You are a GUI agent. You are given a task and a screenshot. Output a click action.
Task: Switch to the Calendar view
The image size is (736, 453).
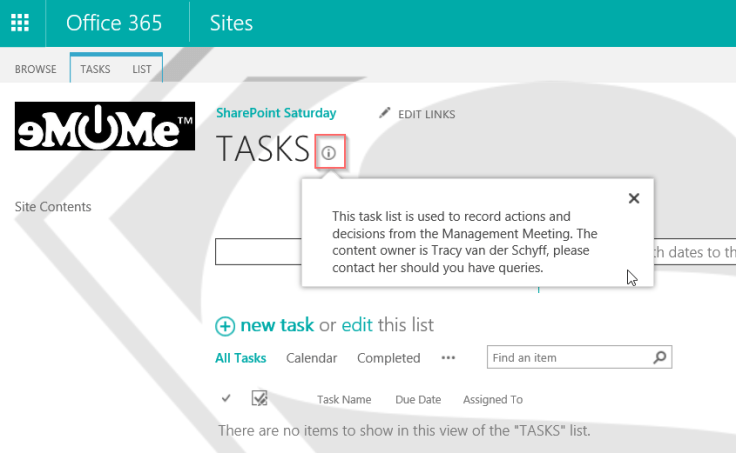[311, 358]
